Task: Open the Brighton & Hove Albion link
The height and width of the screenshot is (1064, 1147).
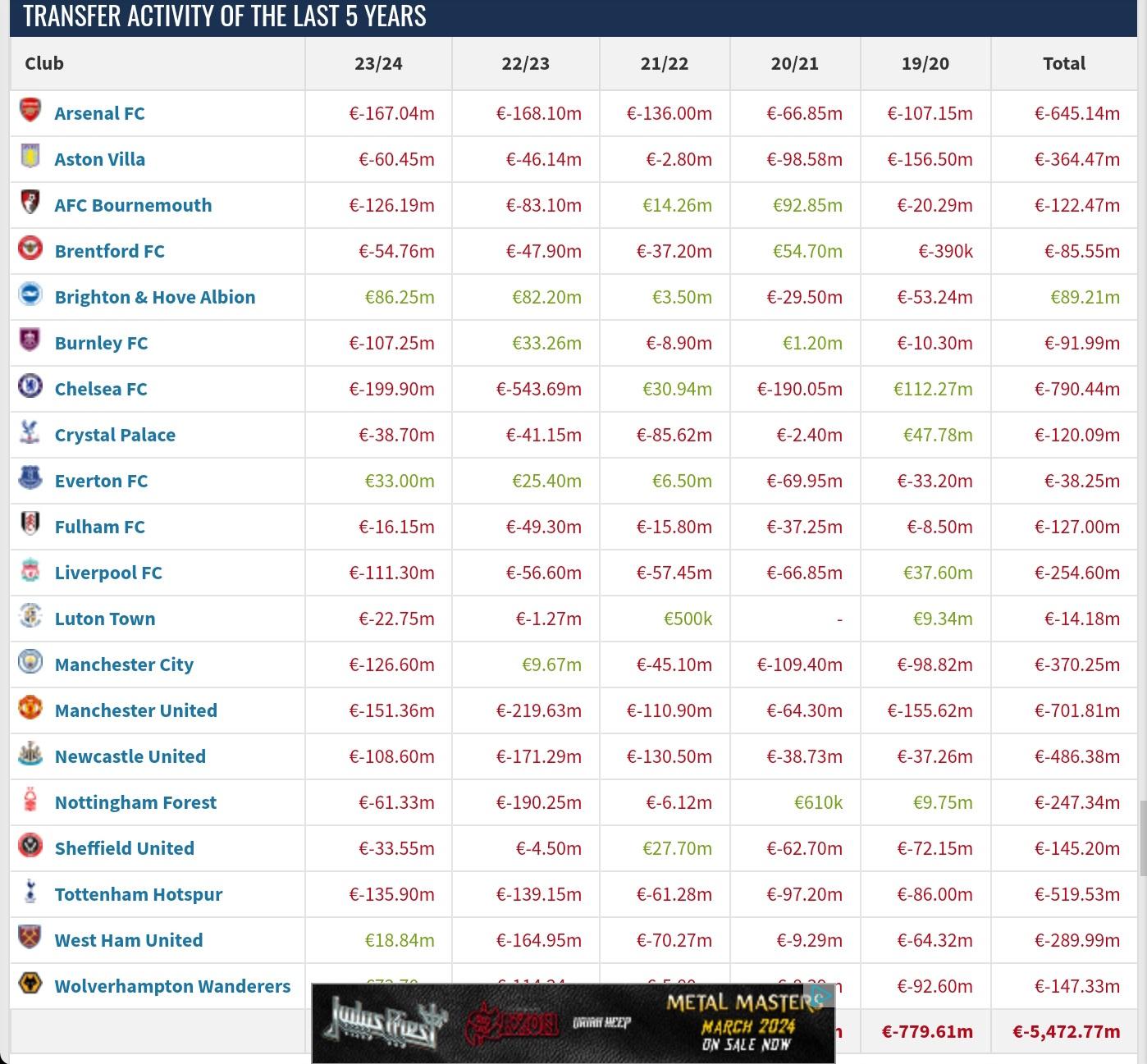Action: tap(155, 297)
